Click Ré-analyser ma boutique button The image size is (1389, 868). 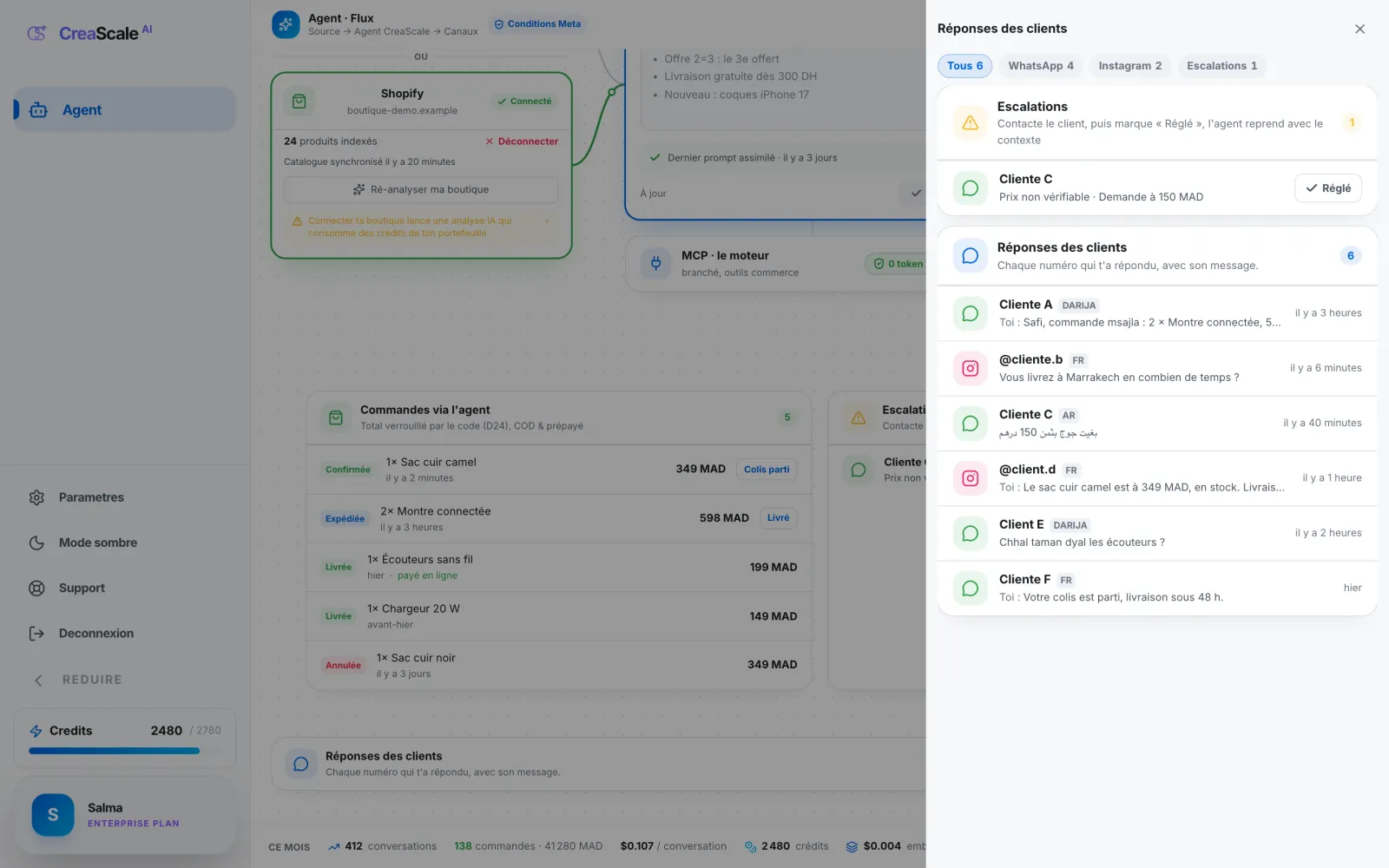(421, 189)
